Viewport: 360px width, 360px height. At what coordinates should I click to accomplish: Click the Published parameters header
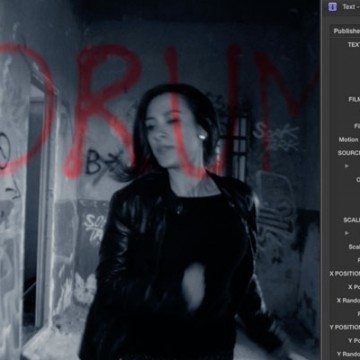click(347, 31)
